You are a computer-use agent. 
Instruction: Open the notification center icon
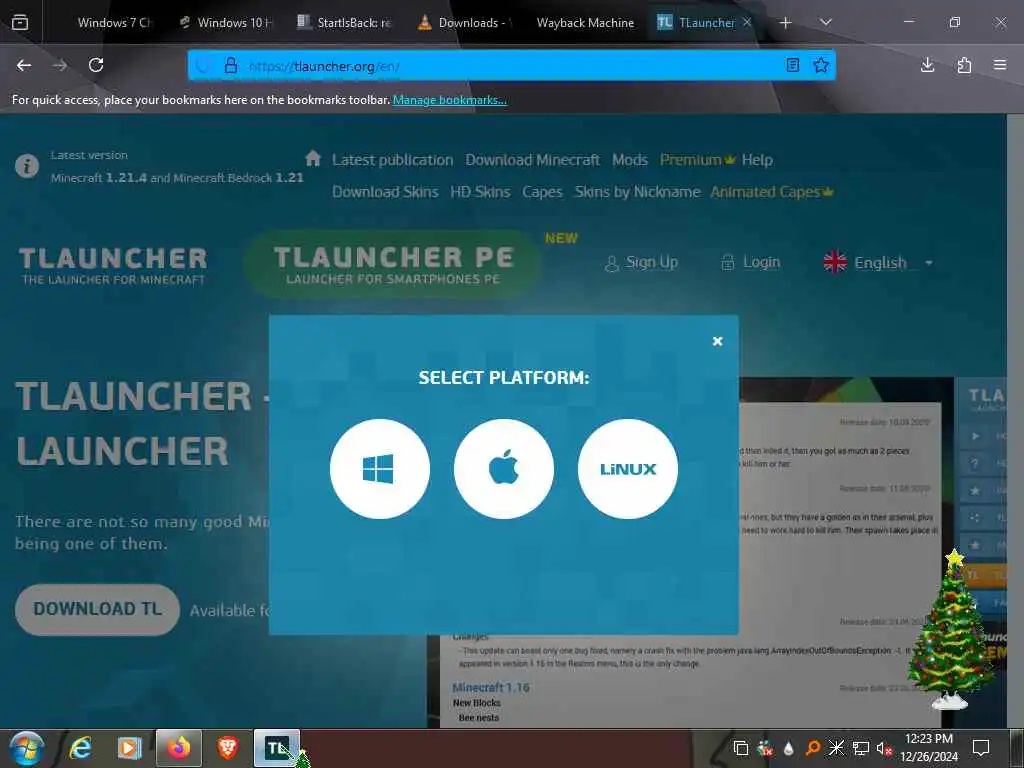pos(981,748)
